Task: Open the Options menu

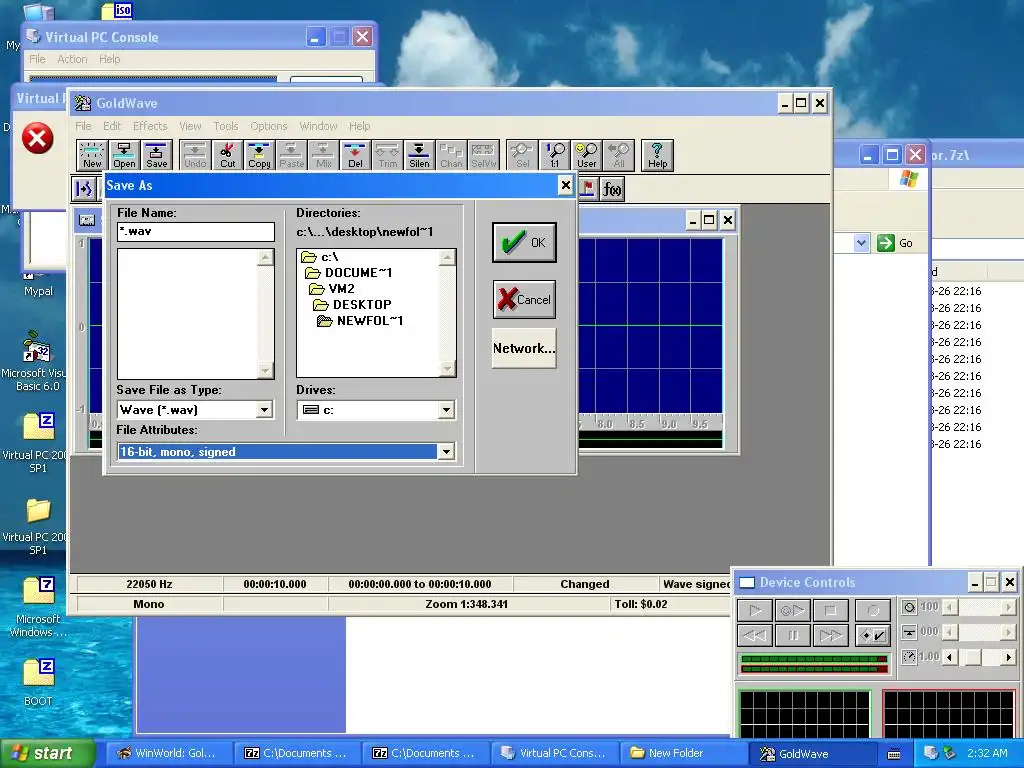Action: pyautogui.click(x=268, y=126)
